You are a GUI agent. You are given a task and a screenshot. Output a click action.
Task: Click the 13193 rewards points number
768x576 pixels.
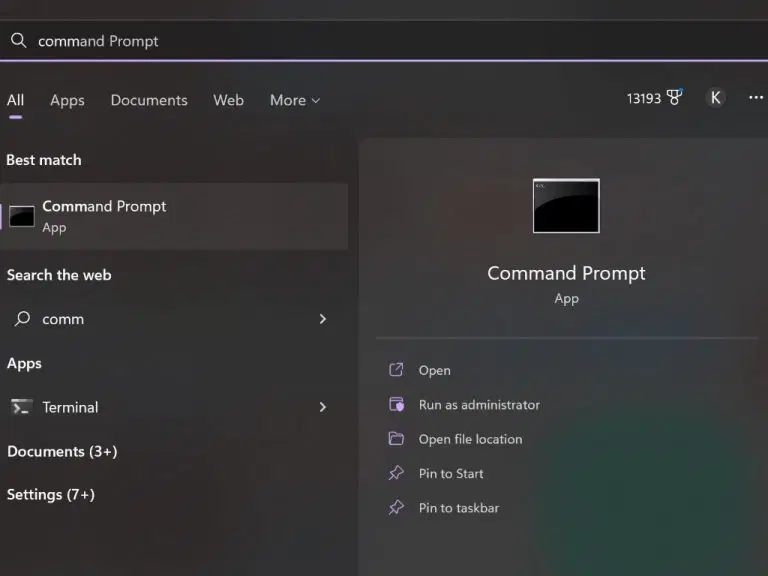(644, 98)
